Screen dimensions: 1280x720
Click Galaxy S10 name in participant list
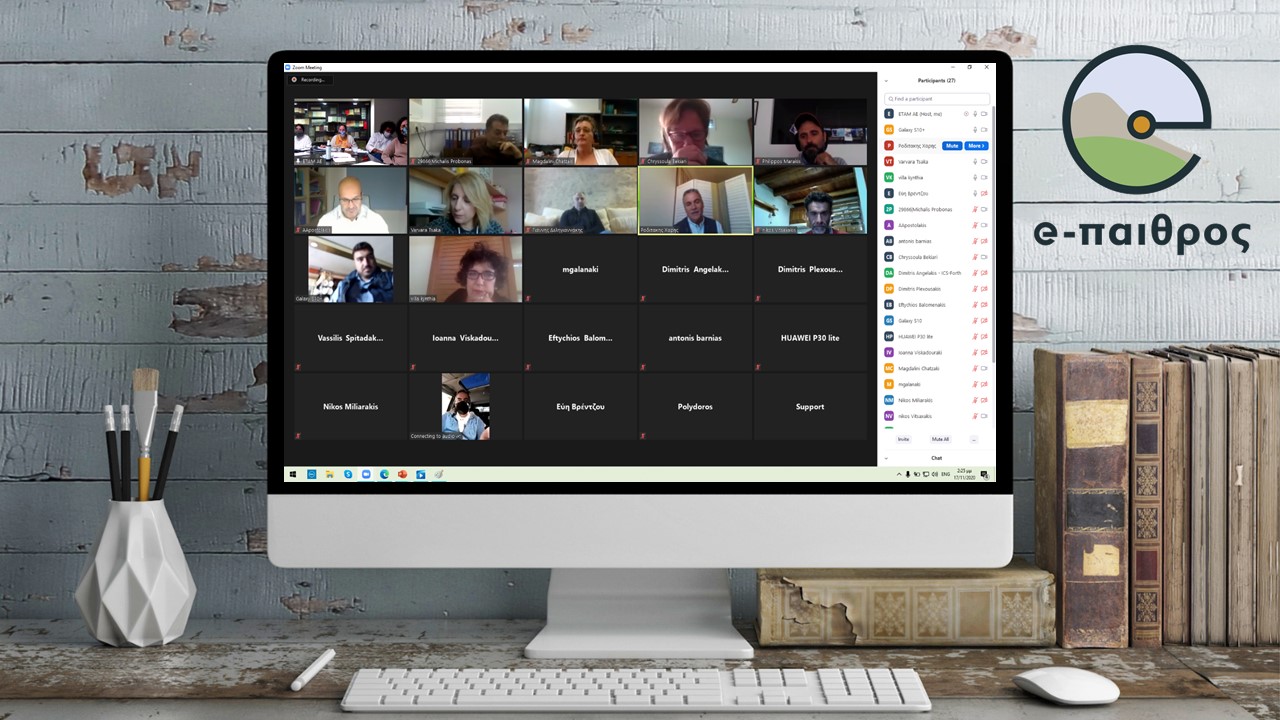[x=910, y=321]
